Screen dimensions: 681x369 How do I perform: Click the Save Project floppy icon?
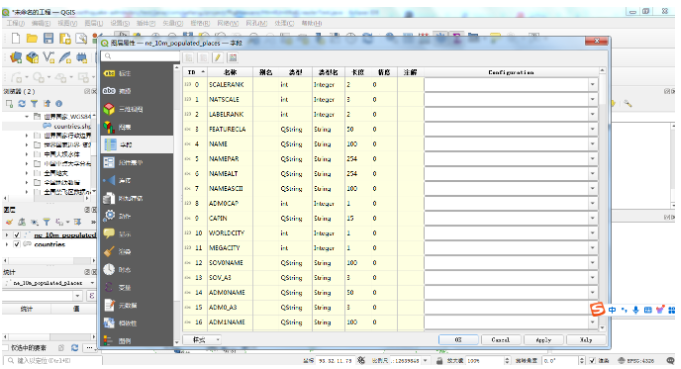coord(48,39)
